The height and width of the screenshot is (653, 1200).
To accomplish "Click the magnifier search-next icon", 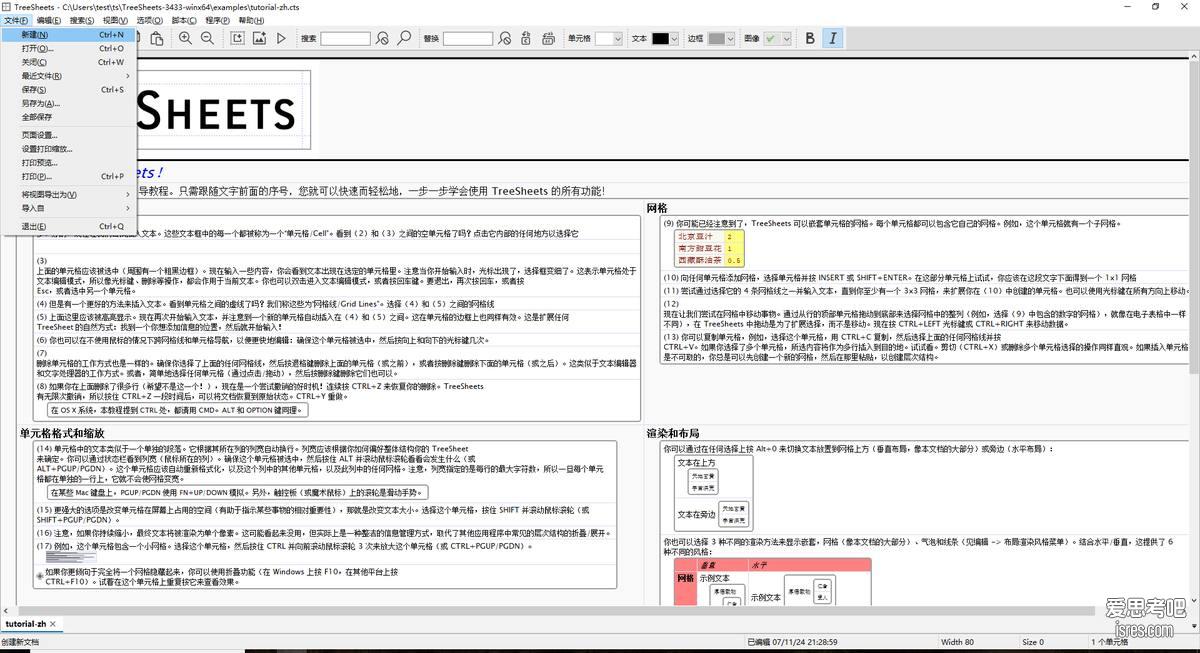I will [404, 38].
